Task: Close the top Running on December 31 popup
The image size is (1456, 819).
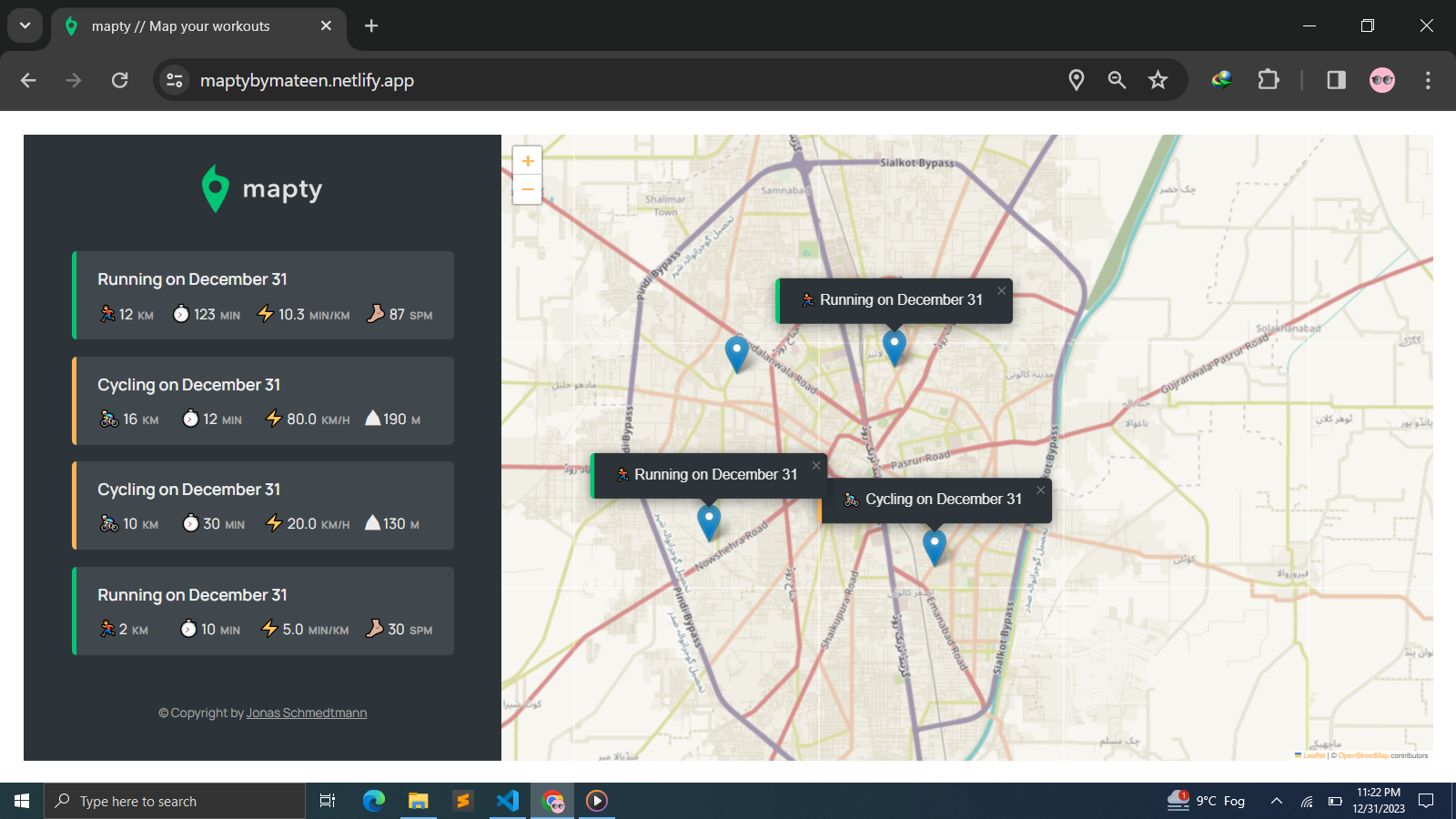Action: pos(1001,291)
